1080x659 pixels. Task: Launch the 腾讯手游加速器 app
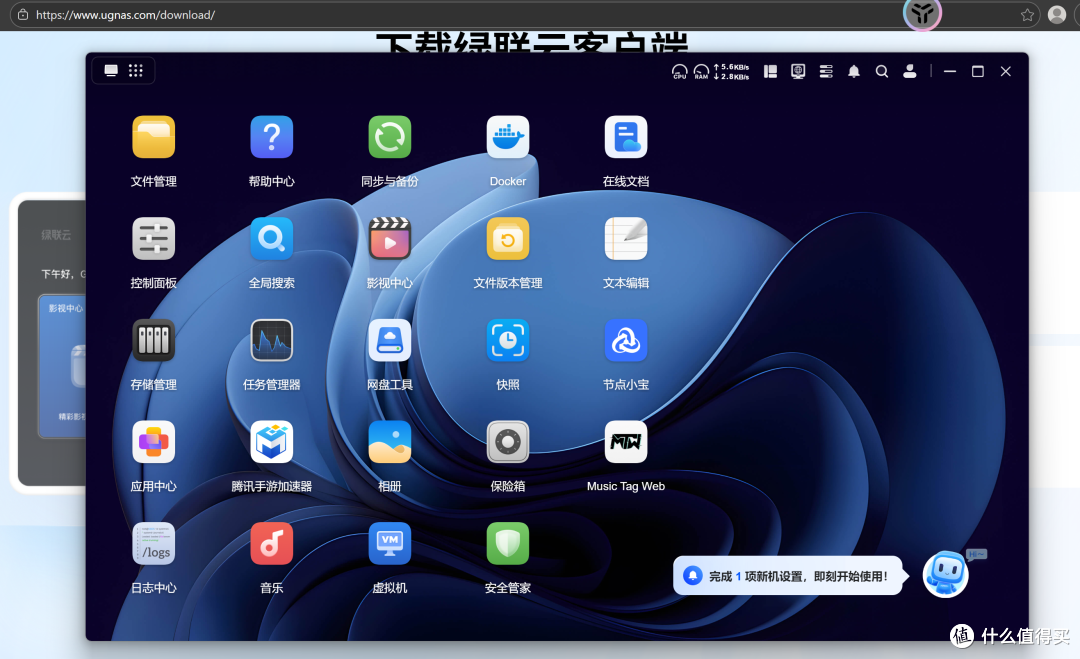coord(271,442)
